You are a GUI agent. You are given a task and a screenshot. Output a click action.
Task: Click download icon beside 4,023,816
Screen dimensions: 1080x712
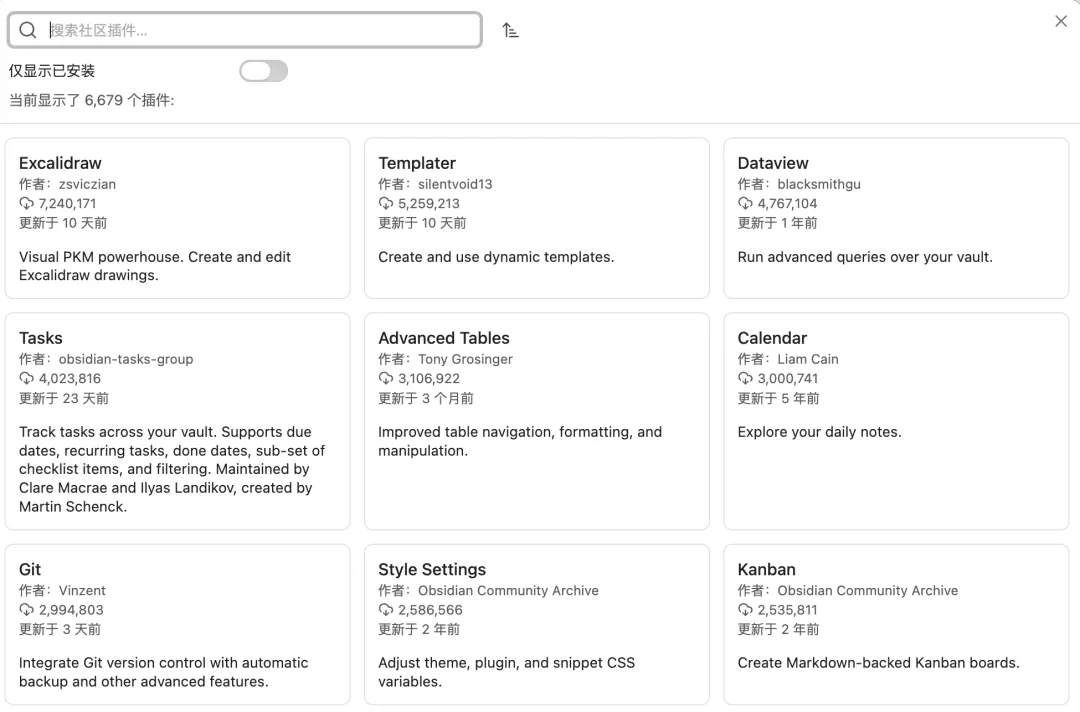point(26,378)
